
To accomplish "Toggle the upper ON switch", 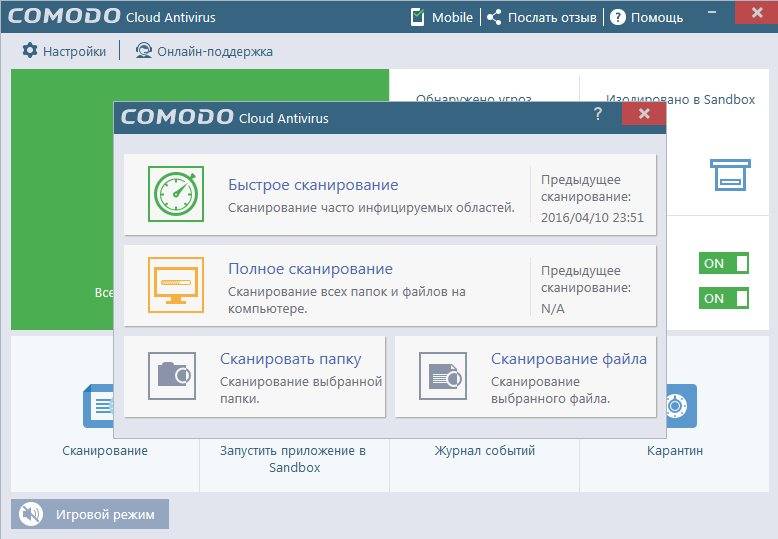I will coord(723,264).
